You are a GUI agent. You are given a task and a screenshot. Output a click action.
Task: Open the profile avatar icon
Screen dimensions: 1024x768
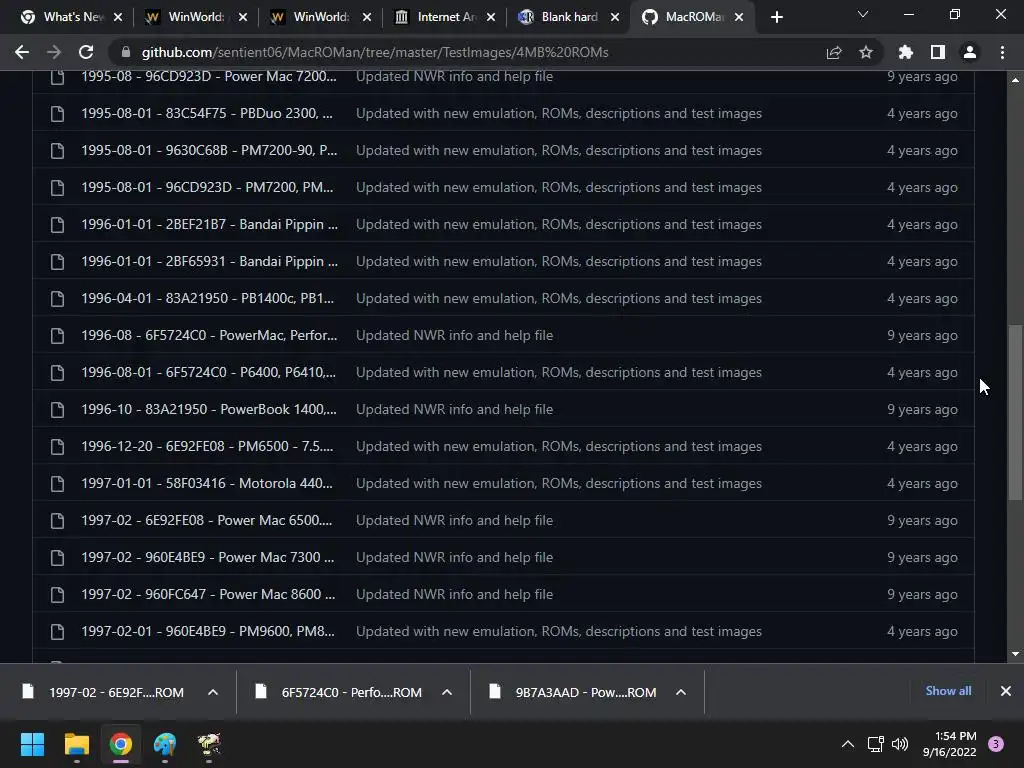tap(970, 52)
